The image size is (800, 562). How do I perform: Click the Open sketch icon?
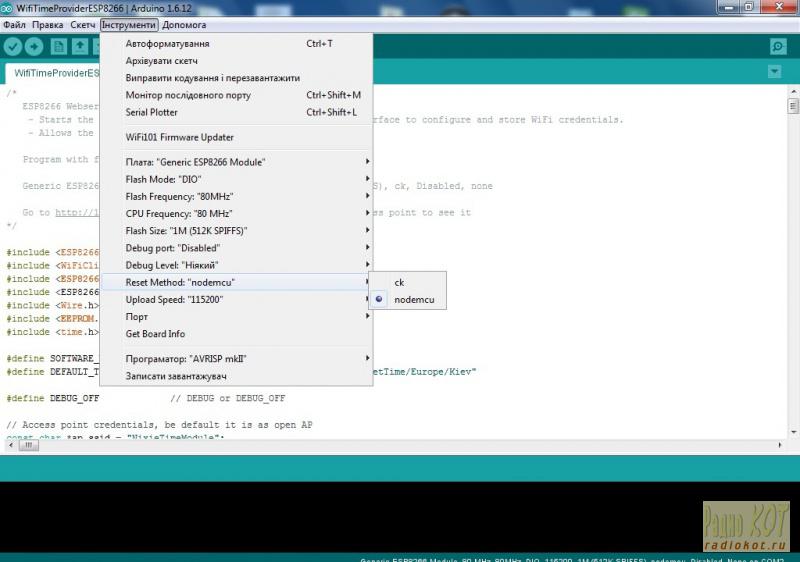point(80,47)
